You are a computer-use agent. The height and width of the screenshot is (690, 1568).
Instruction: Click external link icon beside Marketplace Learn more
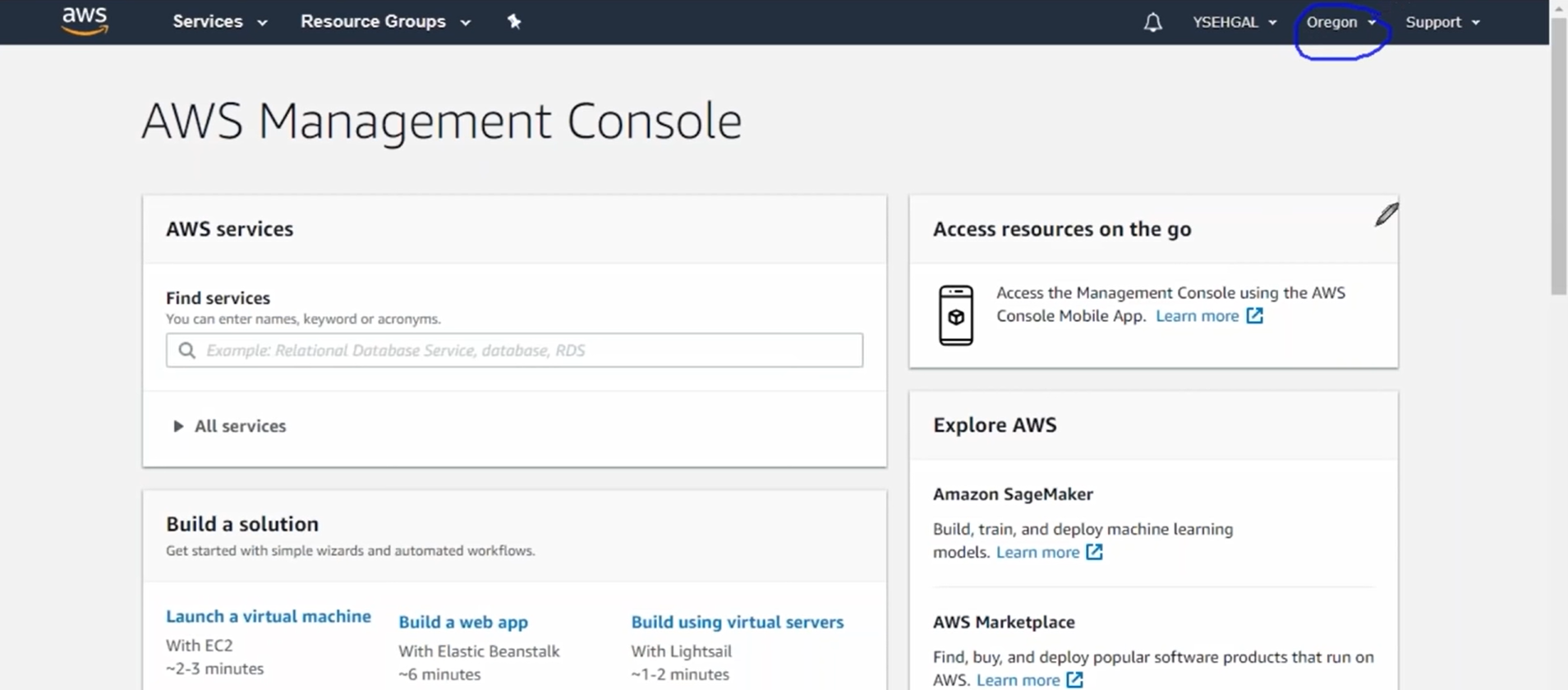pyautogui.click(x=1074, y=680)
